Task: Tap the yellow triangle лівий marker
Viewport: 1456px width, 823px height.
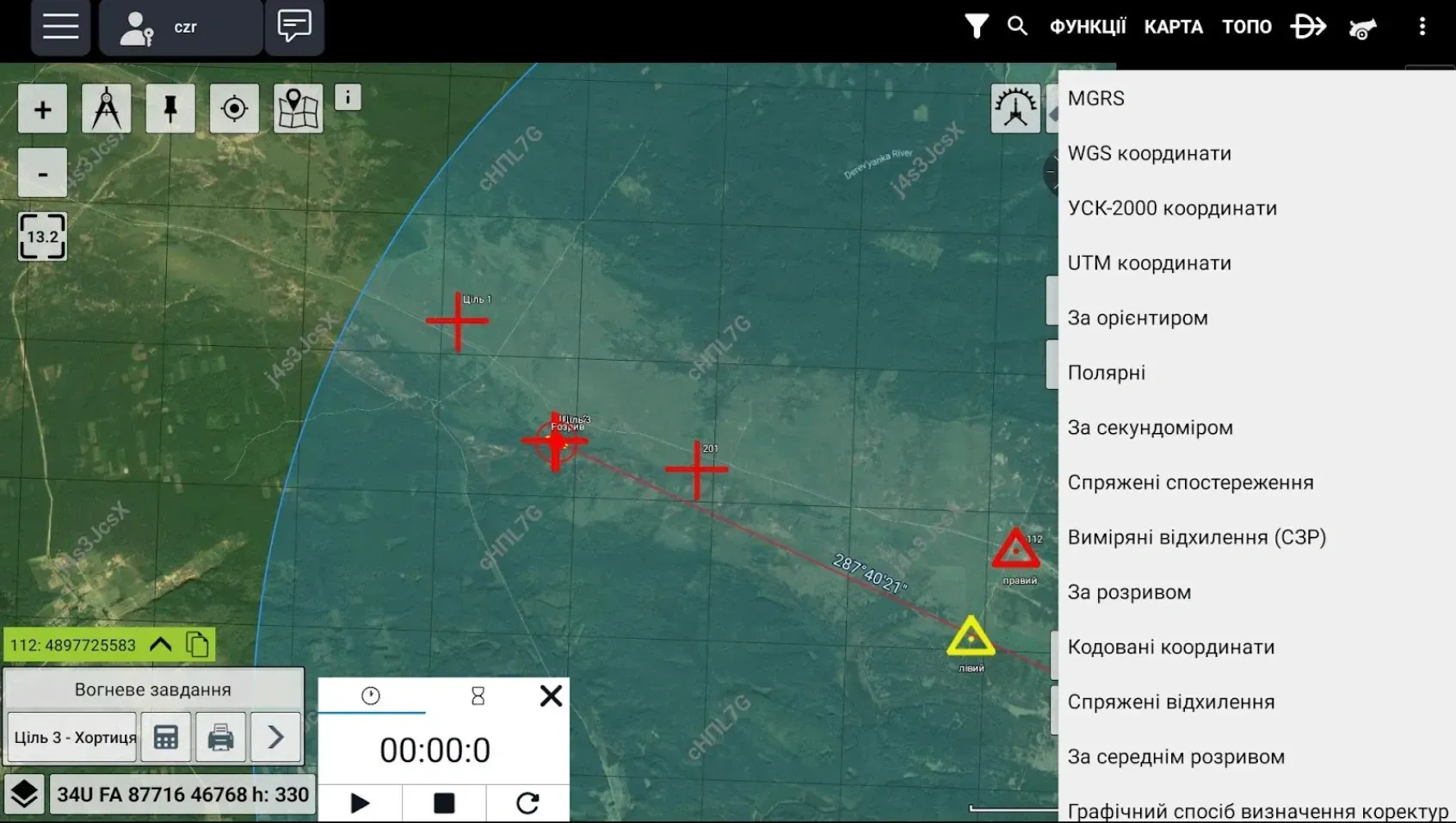Action: pos(971,636)
